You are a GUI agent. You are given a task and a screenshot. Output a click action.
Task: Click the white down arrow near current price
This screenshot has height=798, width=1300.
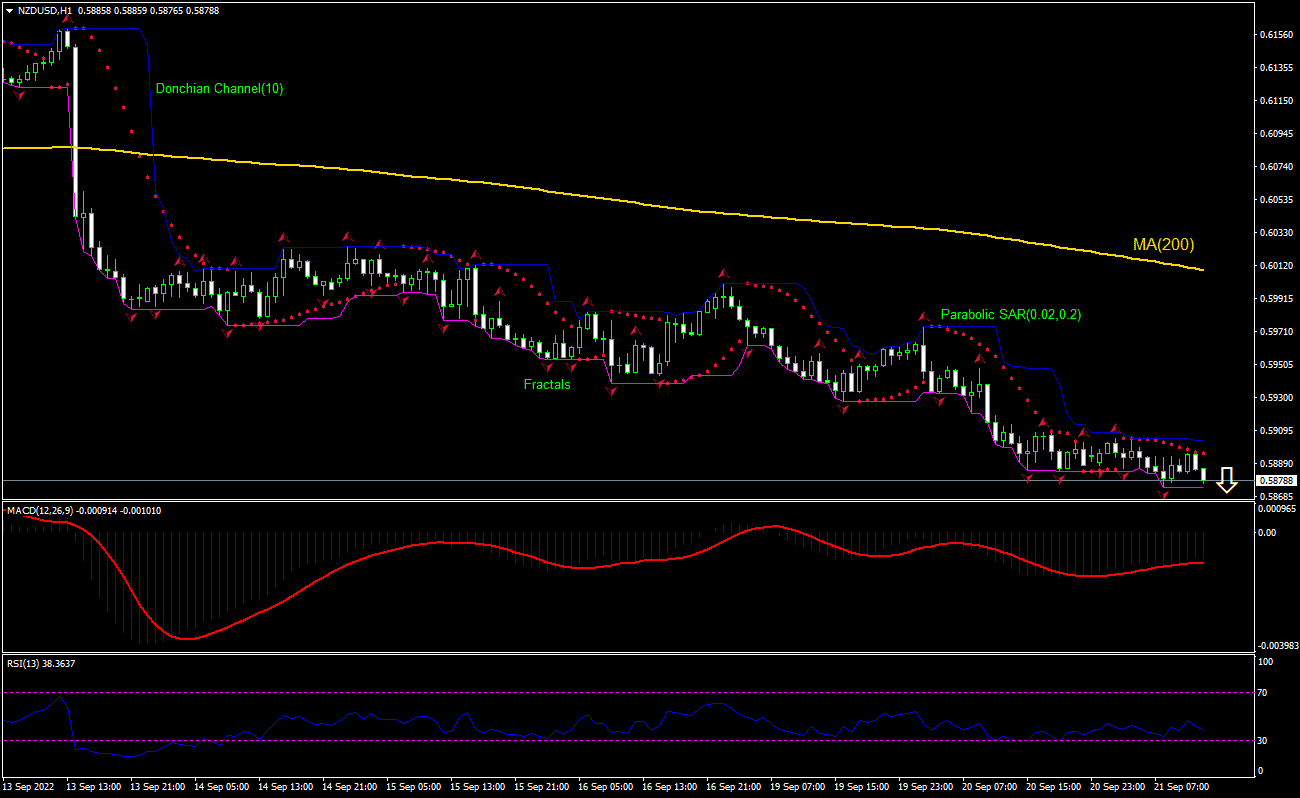click(1227, 481)
